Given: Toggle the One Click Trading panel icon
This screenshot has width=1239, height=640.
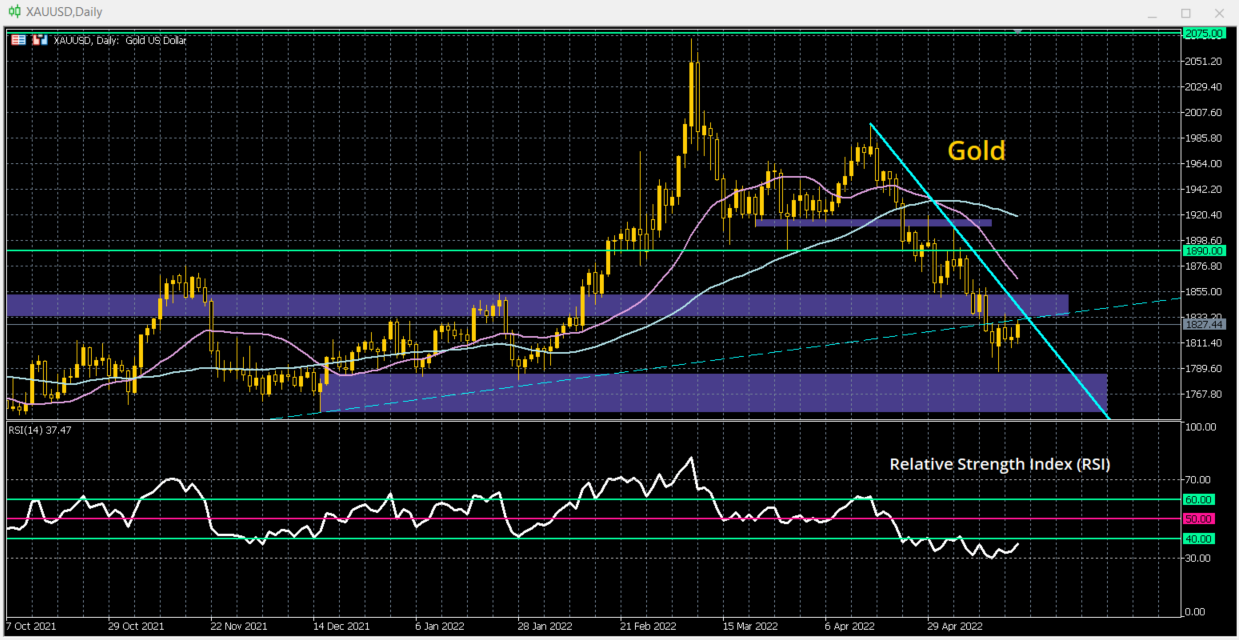Looking at the screenshot, I should [40, 40].
